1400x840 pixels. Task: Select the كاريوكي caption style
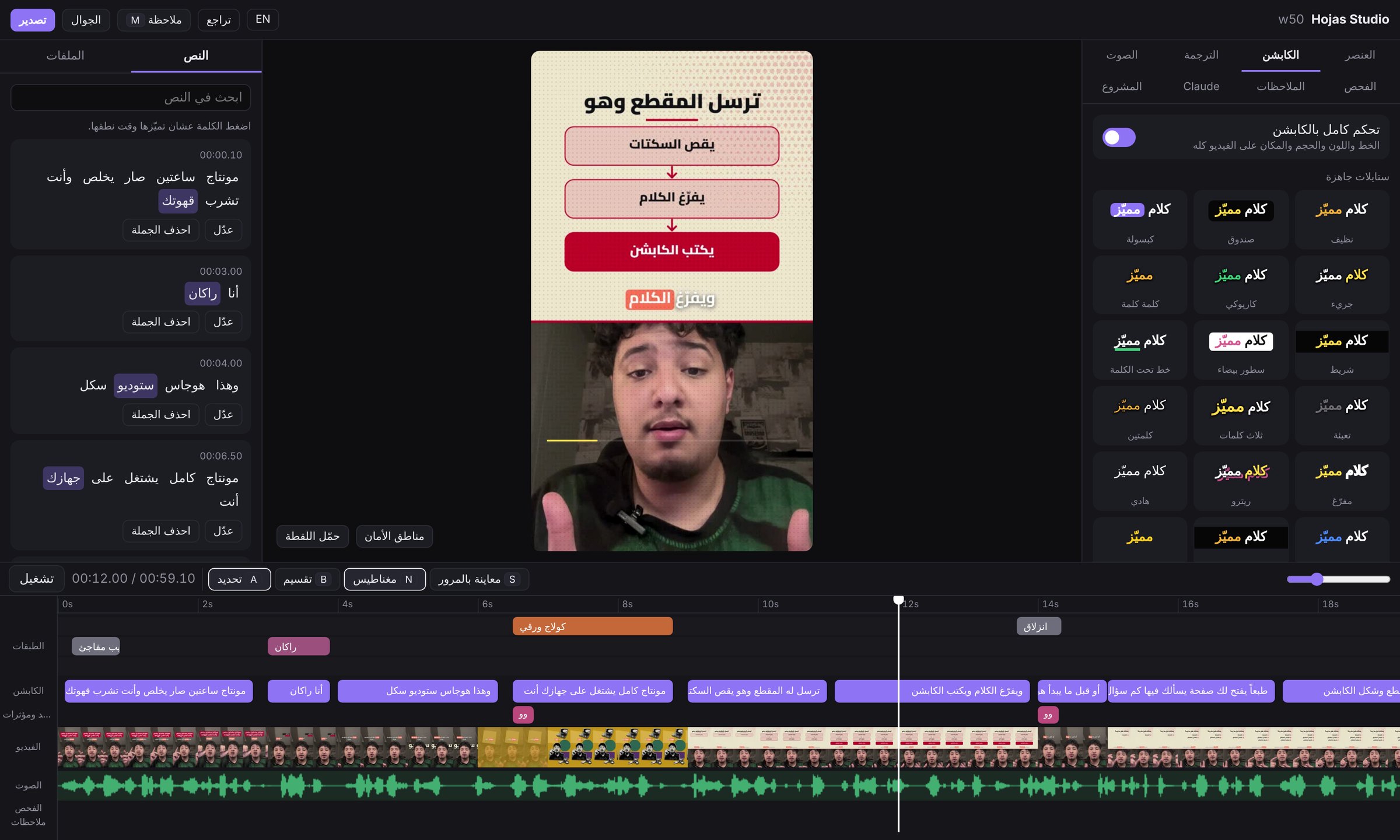(x=1241, y=285)
